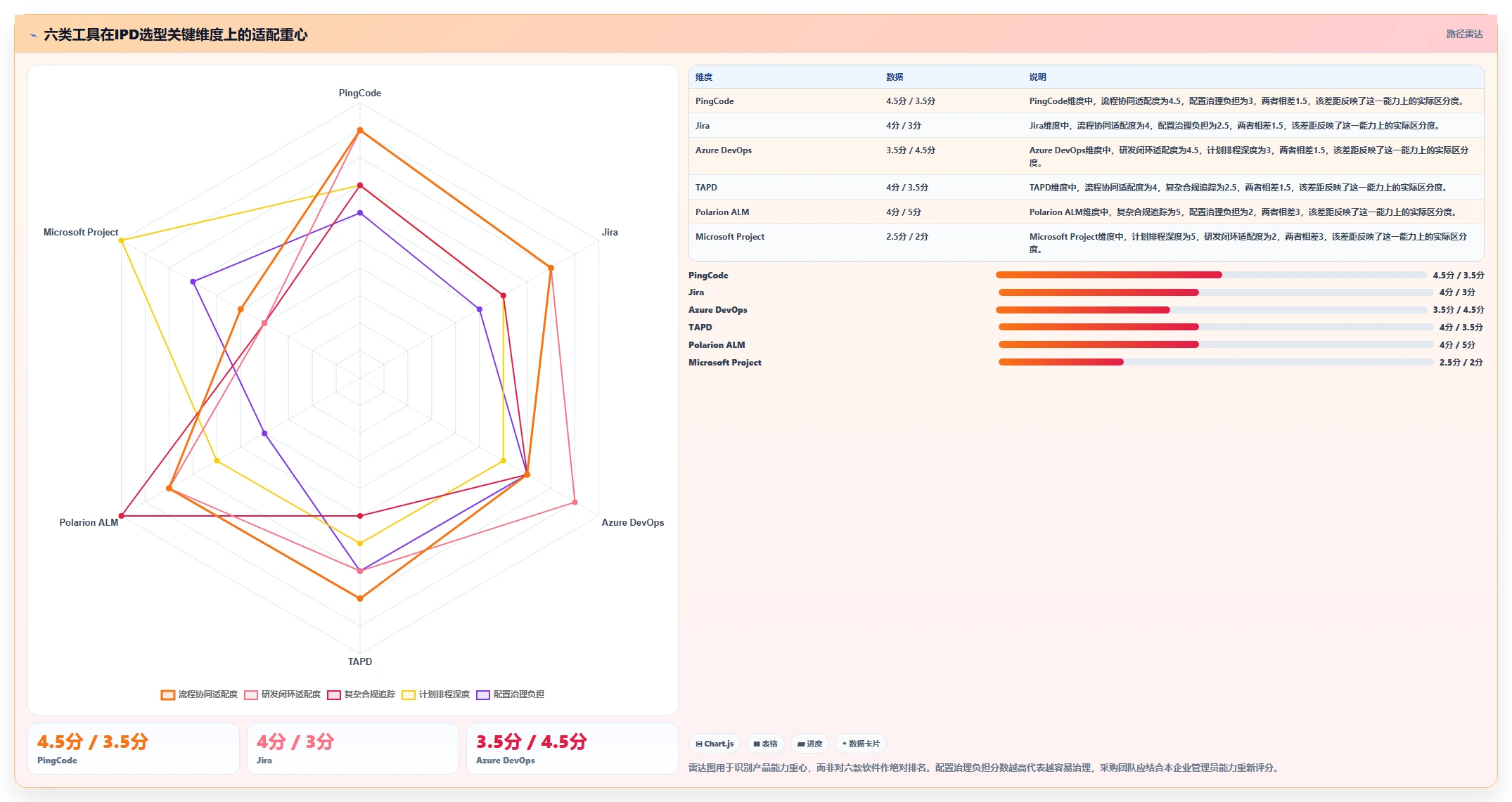Click the yellow data point on Microsoft Project axis

(x=122, y=240)
